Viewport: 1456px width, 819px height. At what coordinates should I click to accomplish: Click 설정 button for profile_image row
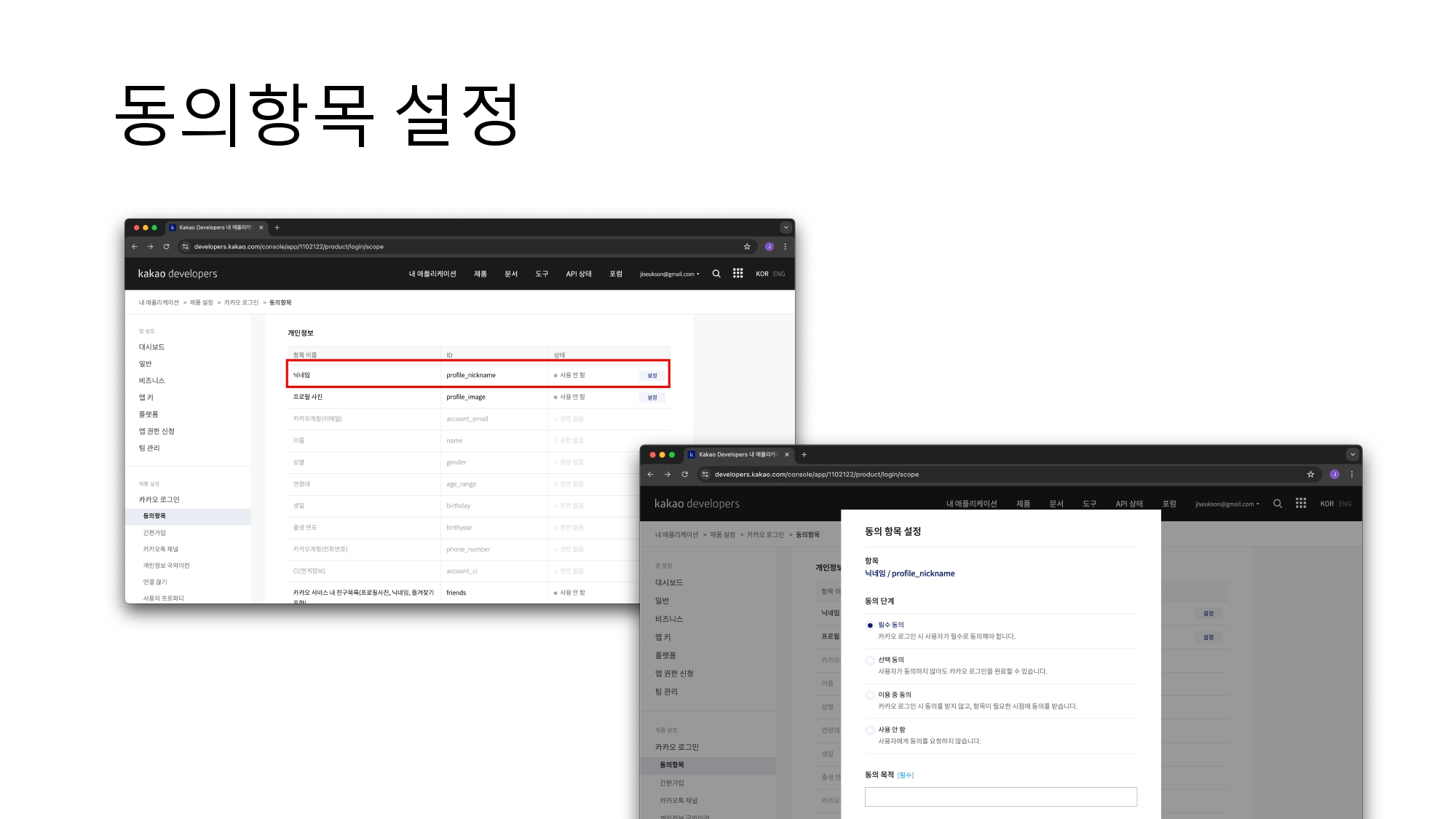pyautogui.click(x=652, y=397)
